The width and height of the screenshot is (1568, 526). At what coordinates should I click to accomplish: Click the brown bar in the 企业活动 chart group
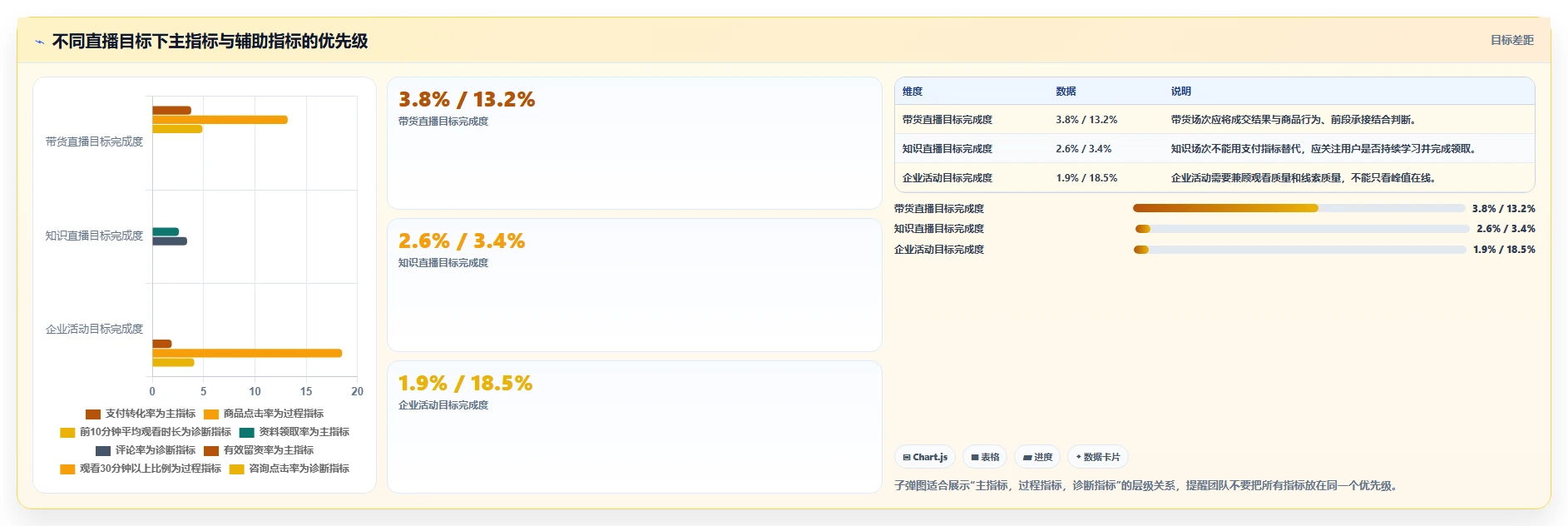[162, 344]
